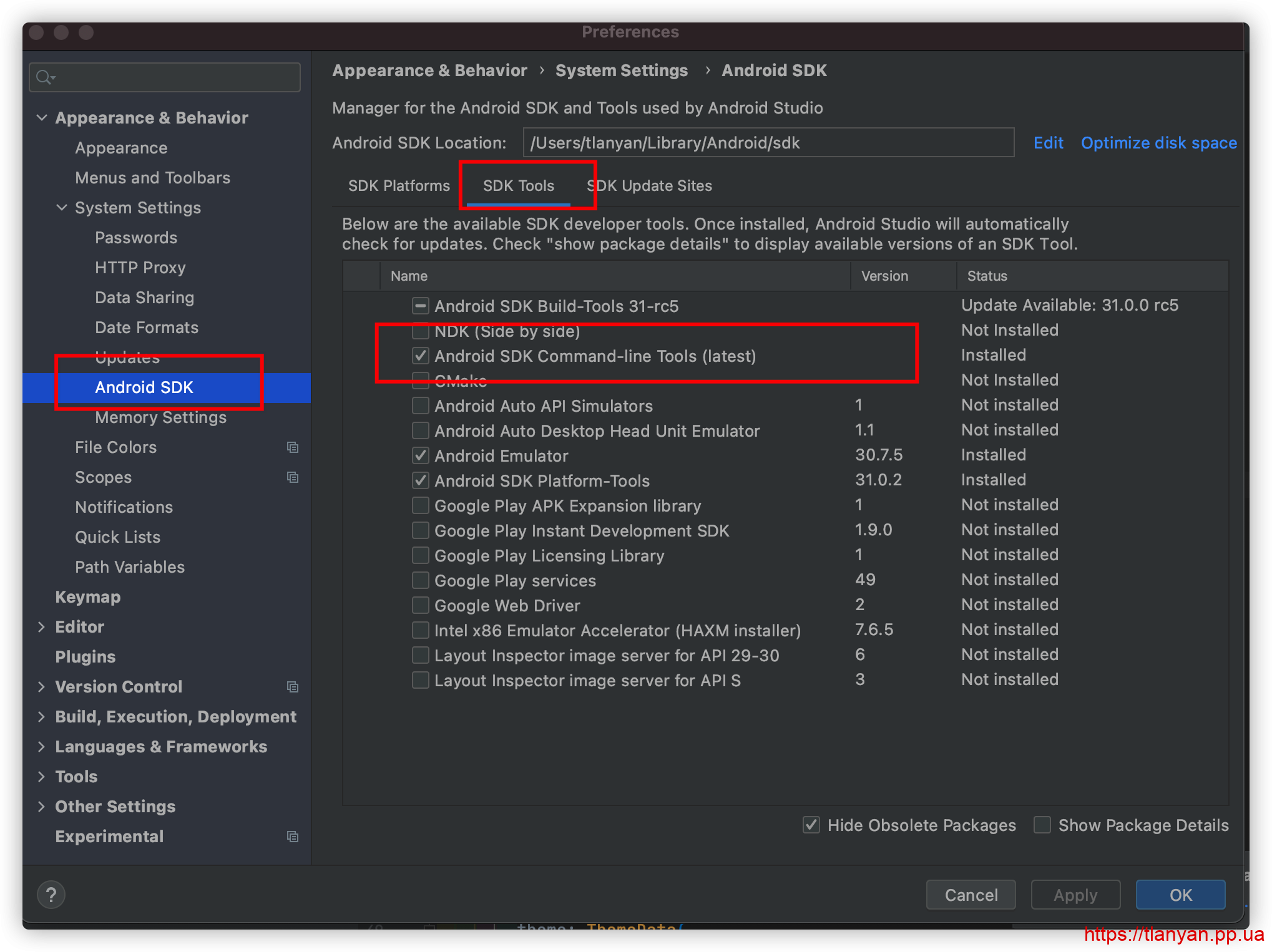Click project-level icon beside Version Control

point(292,687)
